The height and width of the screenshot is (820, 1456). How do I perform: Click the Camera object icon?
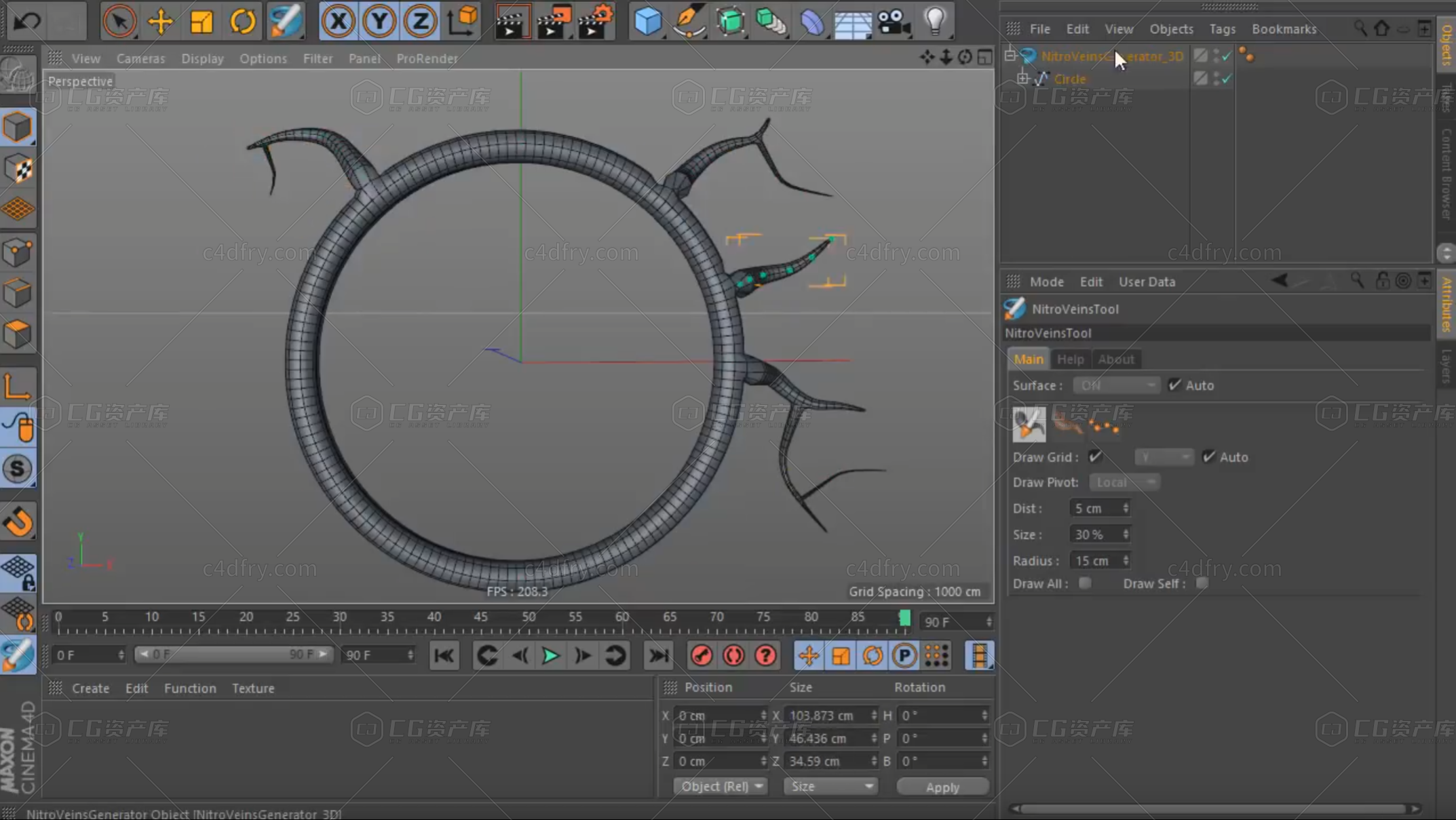(x=894, y=21)
